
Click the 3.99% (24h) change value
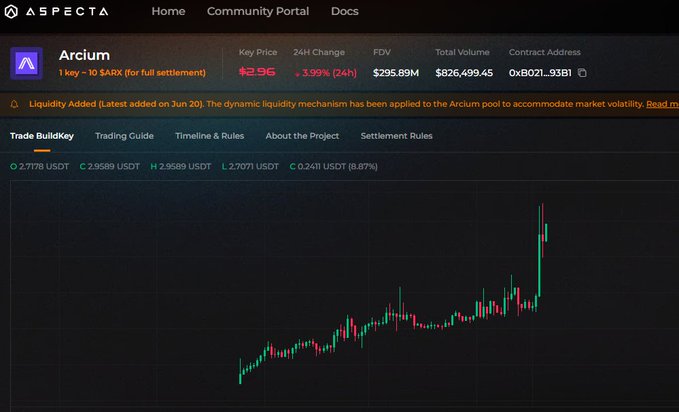326,73
